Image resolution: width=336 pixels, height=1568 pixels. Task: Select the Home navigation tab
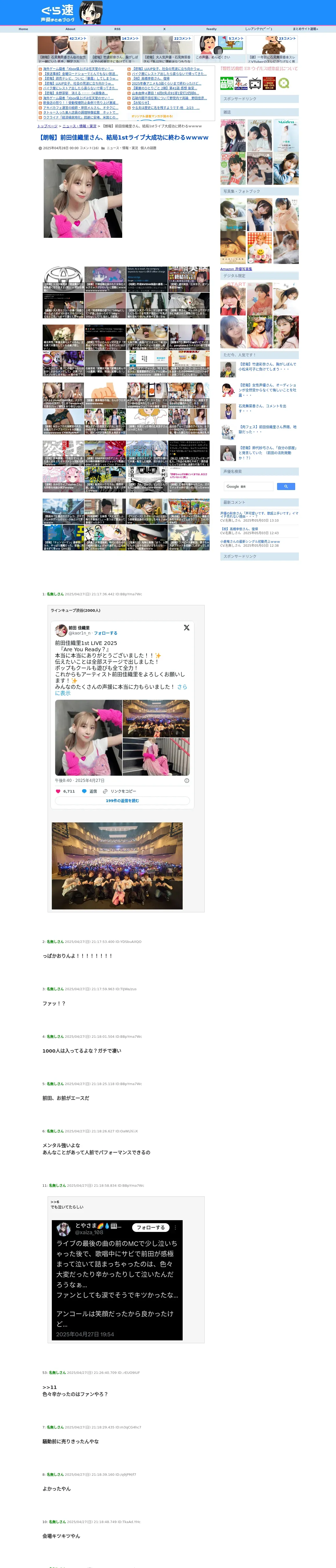coord(23,28)
